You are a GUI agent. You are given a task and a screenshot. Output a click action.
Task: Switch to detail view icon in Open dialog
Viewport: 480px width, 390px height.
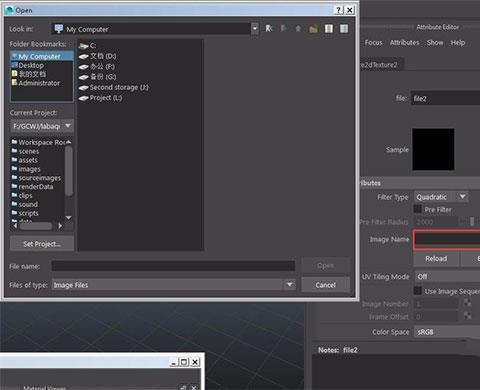click(344, 29)
